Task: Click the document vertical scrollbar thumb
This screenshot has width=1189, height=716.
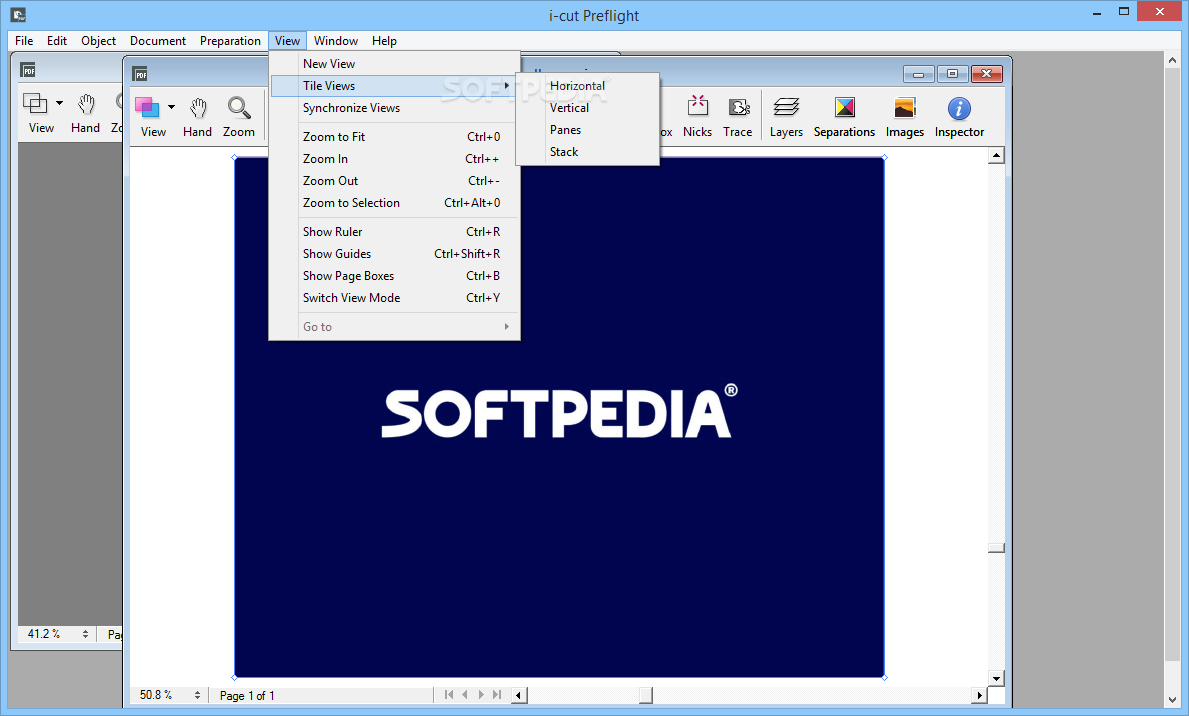Action: pyautogui.click(x=996, y=548)
